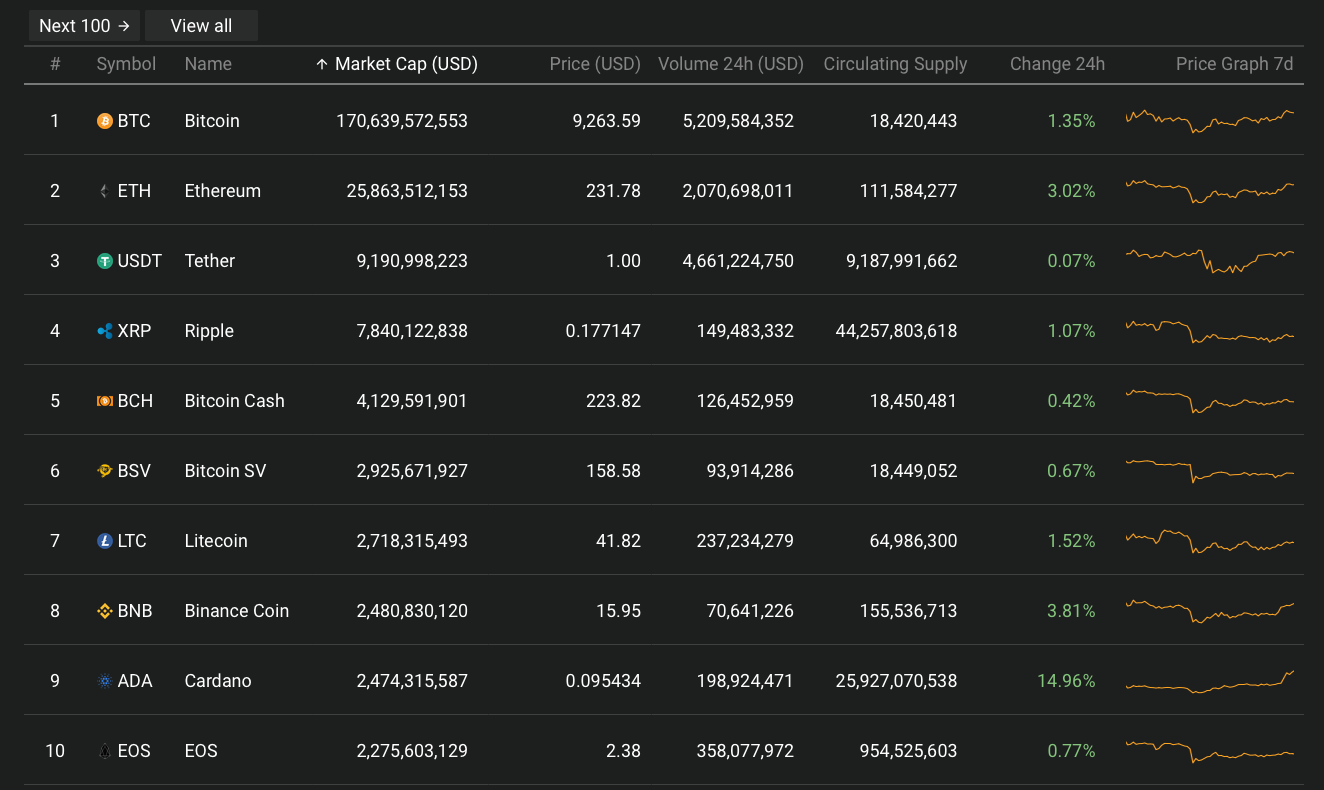Viewport: 1324px width, 790px height.
Task: Click the Ethereum ETH coin icon
Action: click(x=105, y=191)
